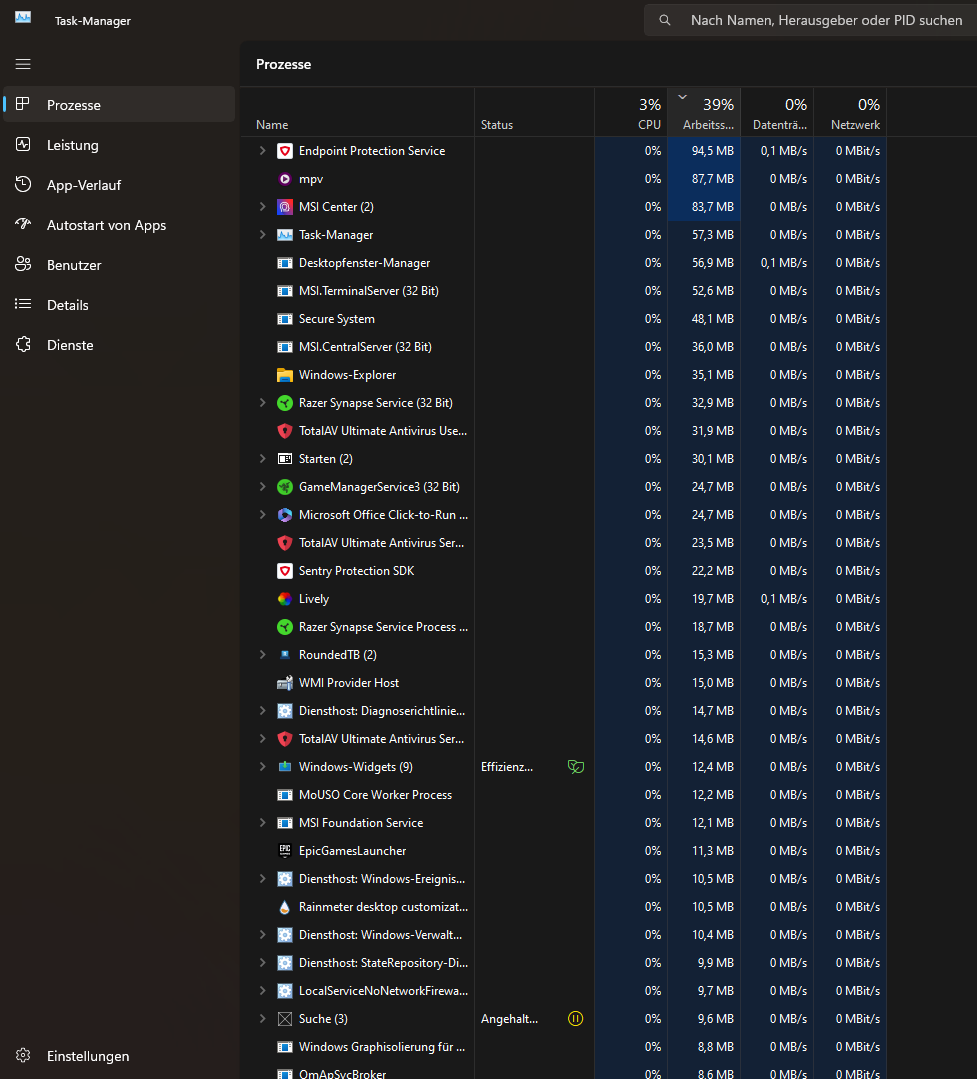Select MSI.TerminalServer (32 Bit) row
The height and width of the screenshot is (1079, 977).
563,290
